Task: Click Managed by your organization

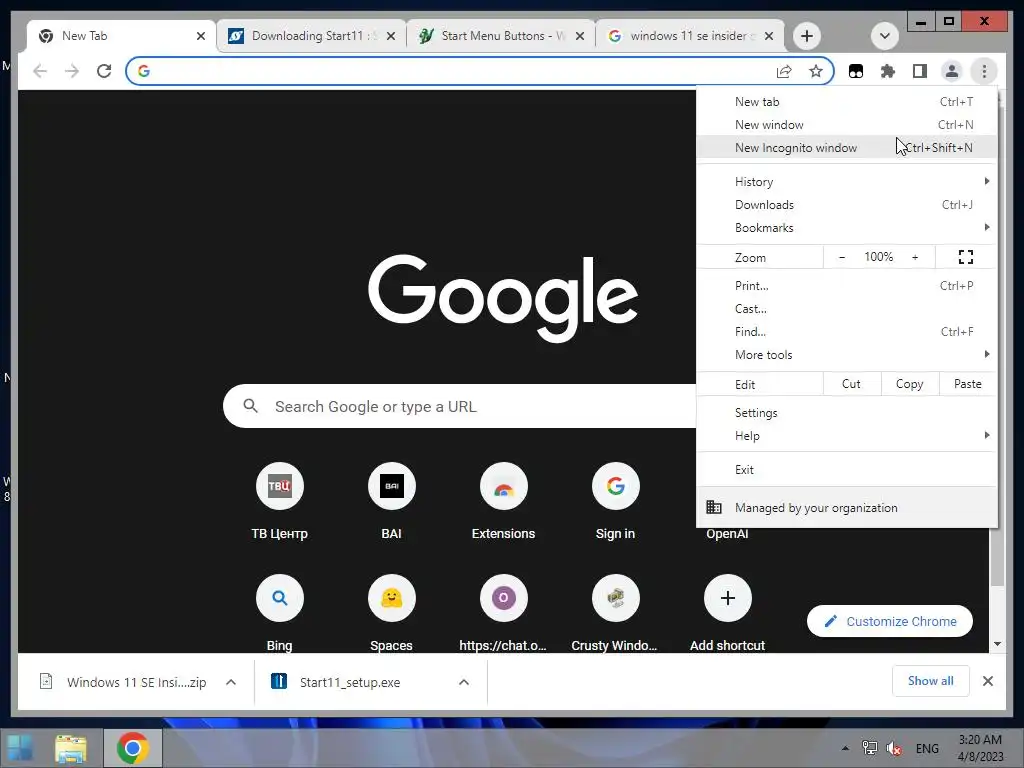Action: pyautogui.click(x=847, y=507)
